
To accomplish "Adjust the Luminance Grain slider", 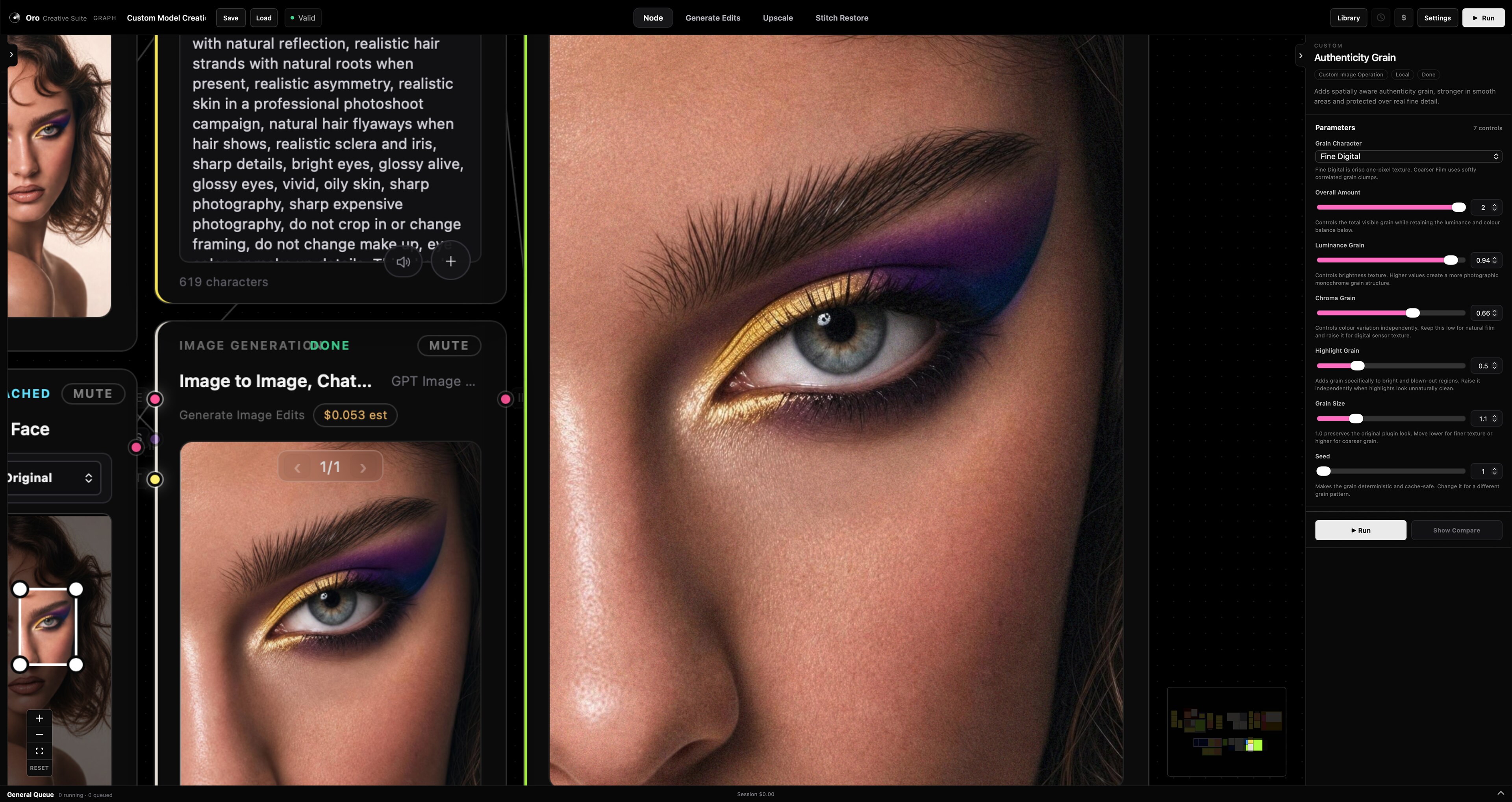I will pyautogui.click(x=1390, y=261).
